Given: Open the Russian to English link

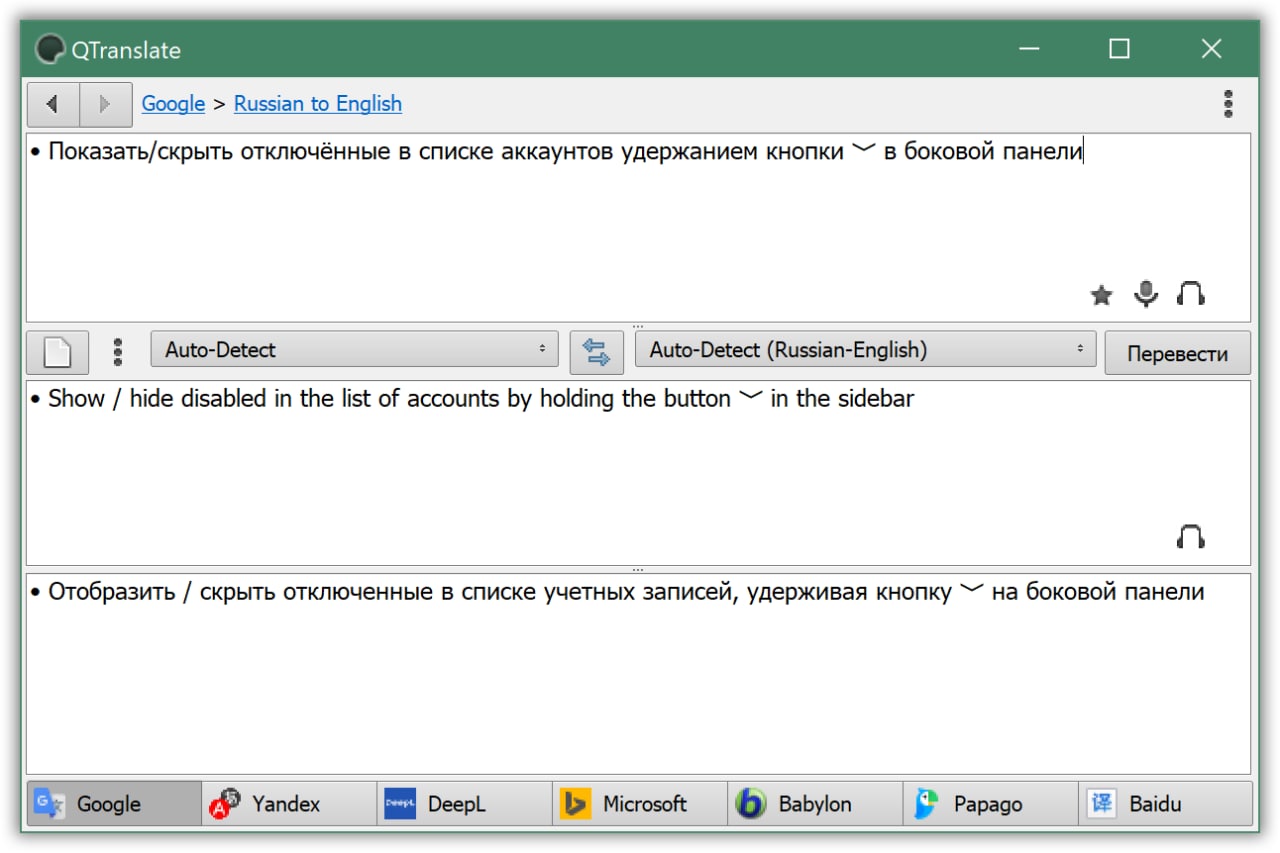Looking at the screenshot, I should [318, 104].
